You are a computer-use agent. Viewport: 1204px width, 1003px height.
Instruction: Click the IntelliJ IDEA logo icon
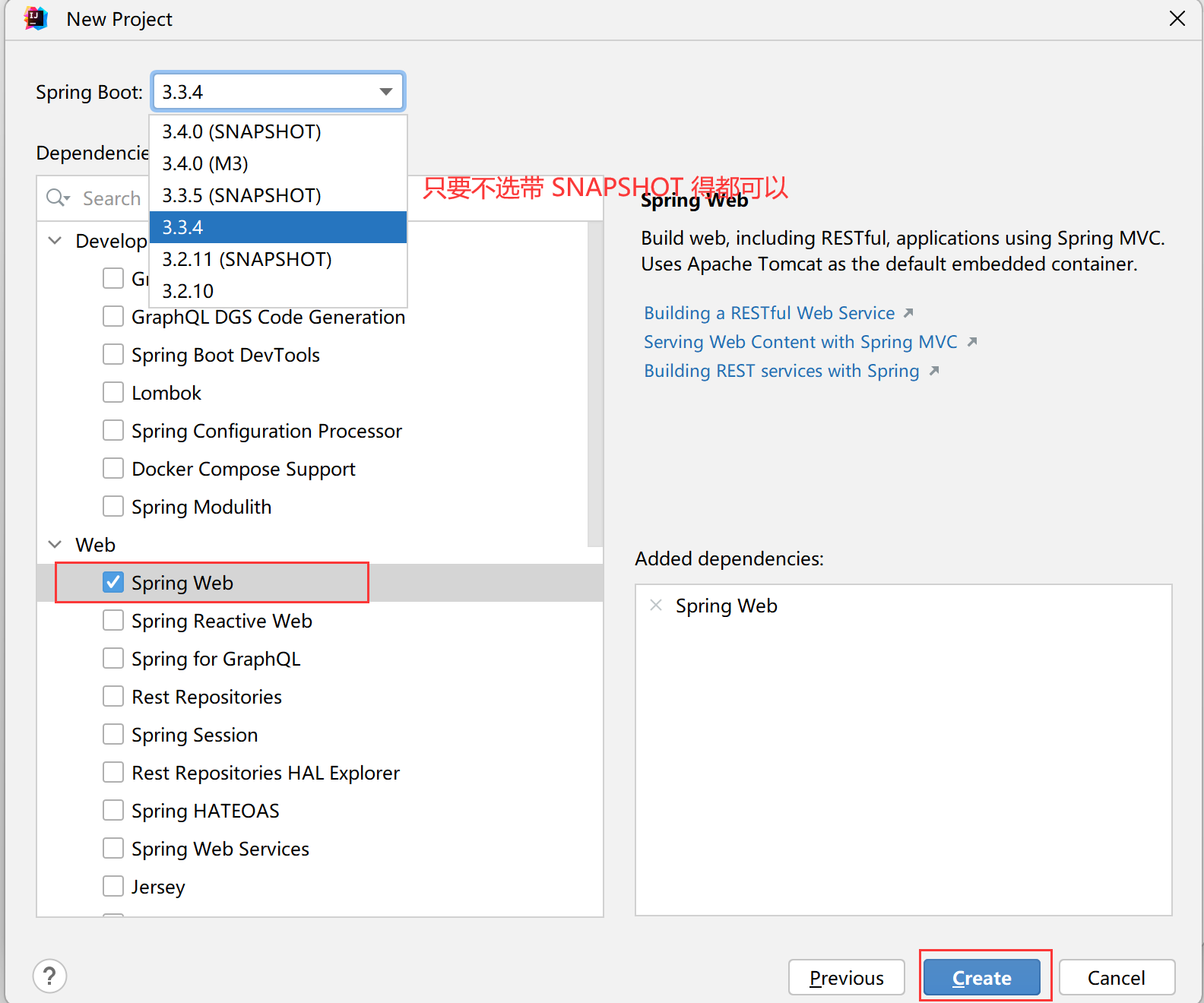tap(36, 18)
